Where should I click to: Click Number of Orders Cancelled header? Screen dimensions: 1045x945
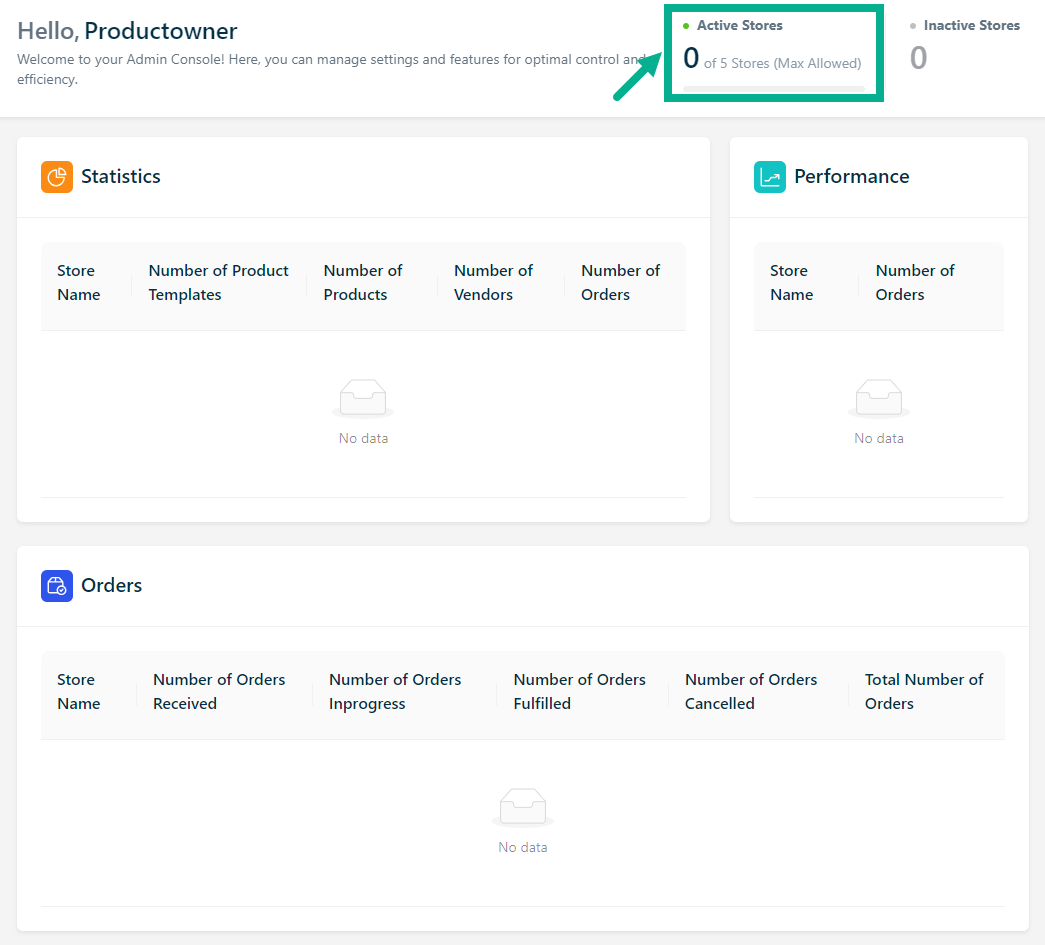pos(750,692)
